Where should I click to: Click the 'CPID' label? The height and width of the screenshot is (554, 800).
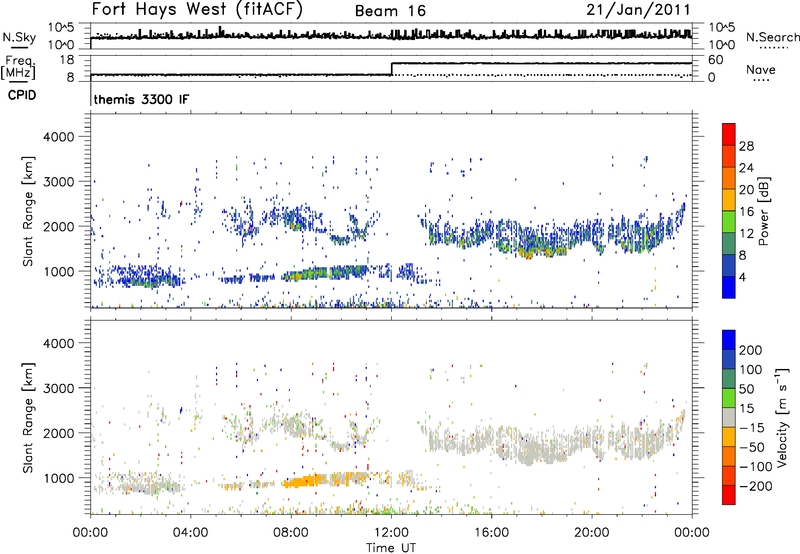click(22, 95)
